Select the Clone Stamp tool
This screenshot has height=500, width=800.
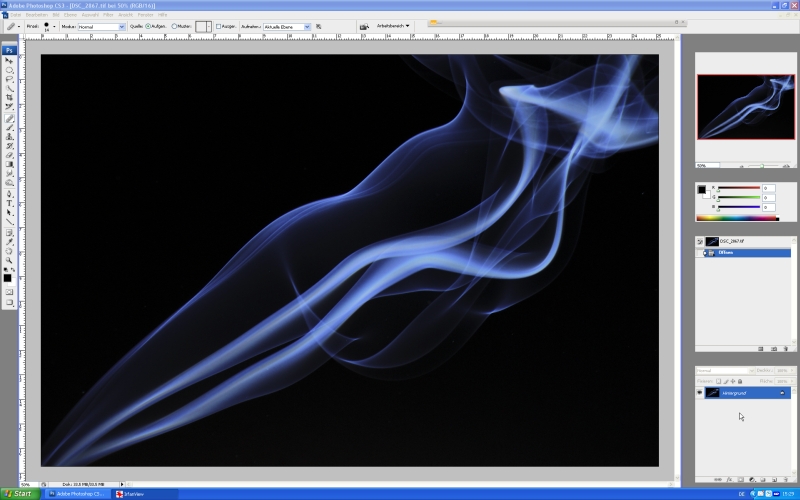click(x=9, y=137)
